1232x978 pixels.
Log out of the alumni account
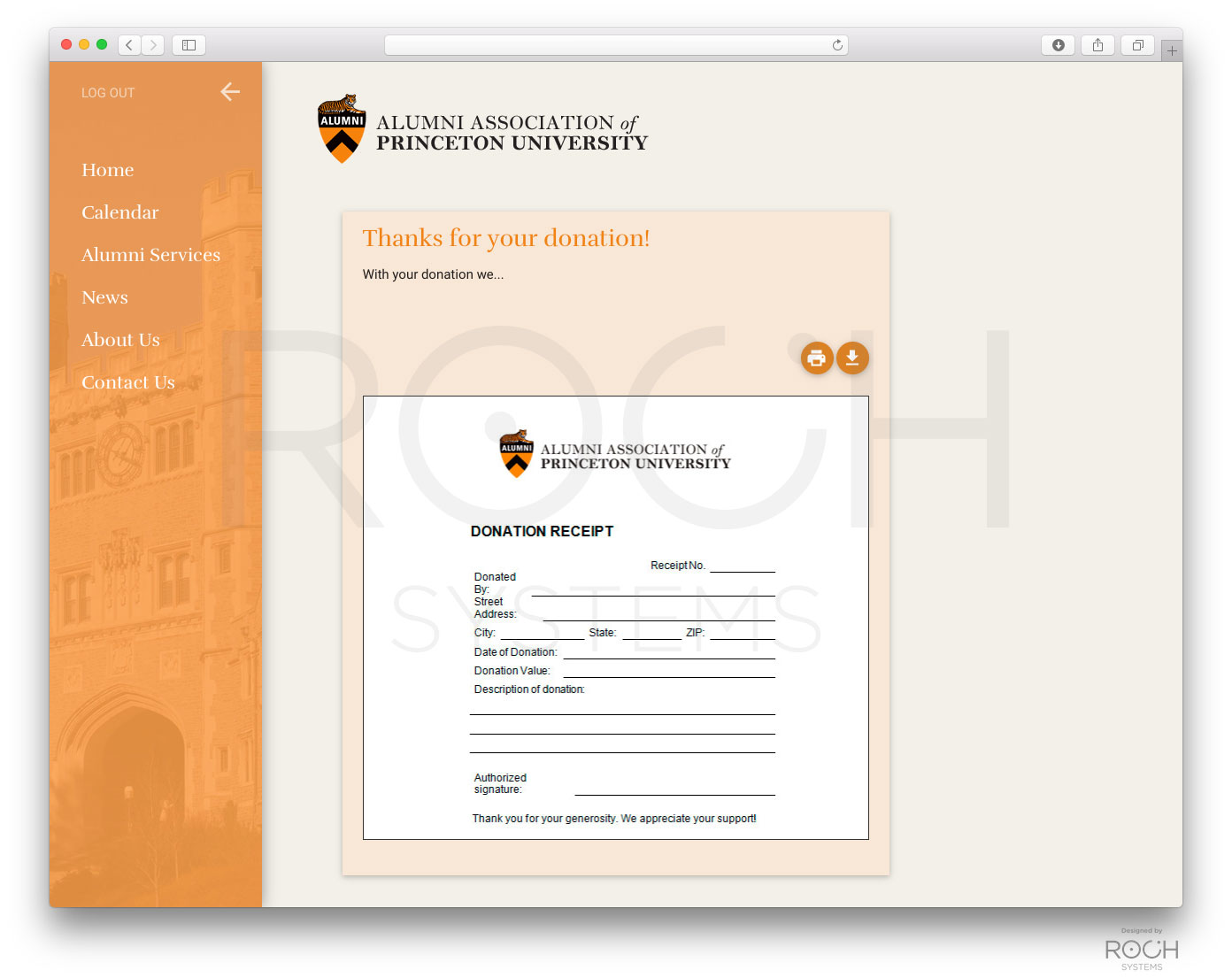[108, 93]
